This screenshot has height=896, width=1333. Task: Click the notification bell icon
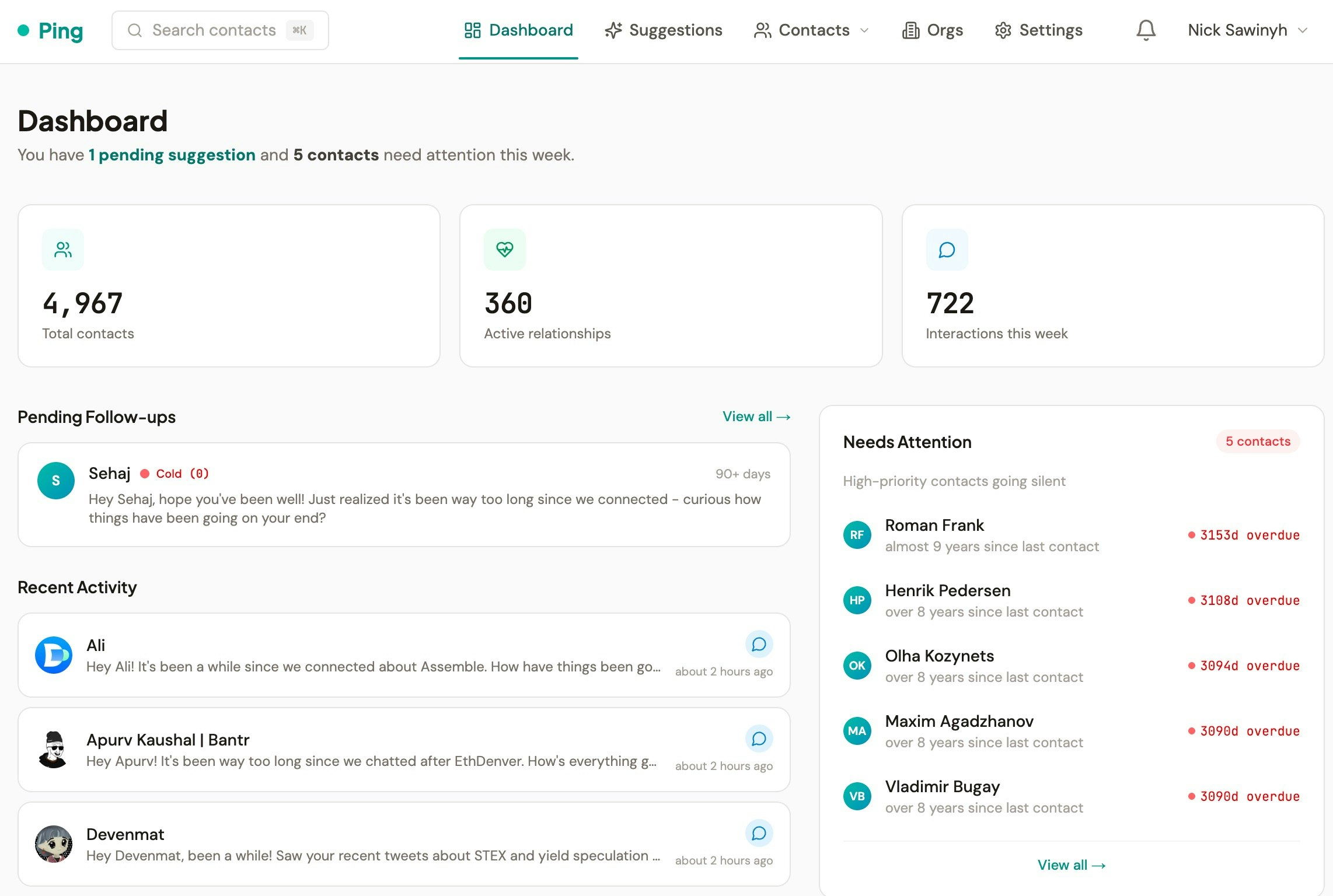[x=1146, y=30]
